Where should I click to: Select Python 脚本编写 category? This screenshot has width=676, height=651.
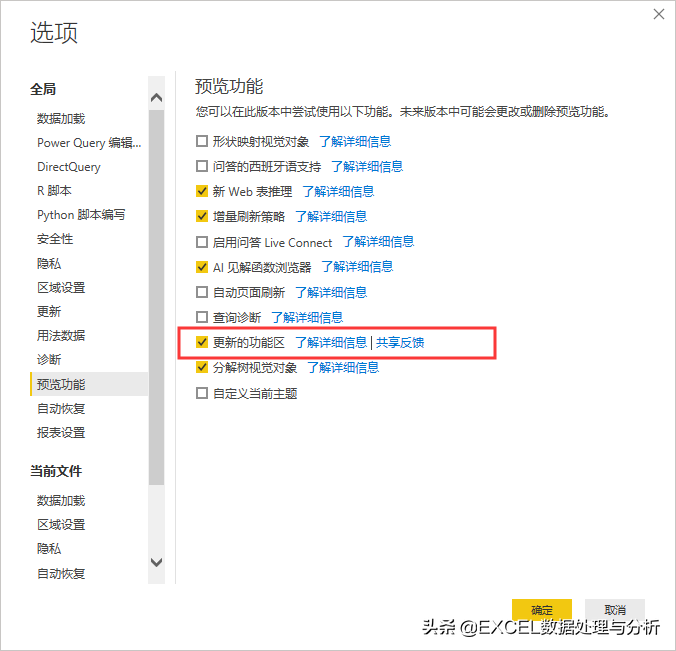(x=81, y=215)
